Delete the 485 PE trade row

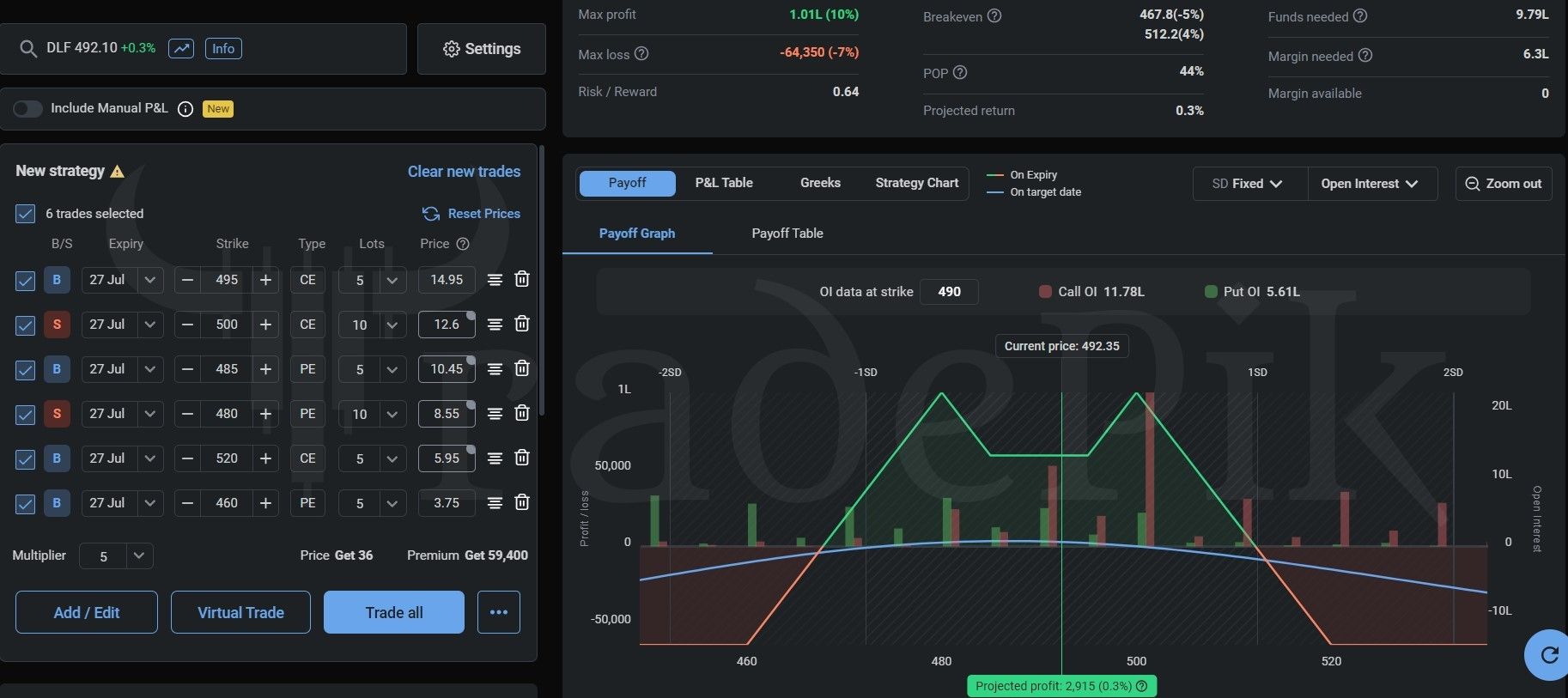tap(522, 368)
